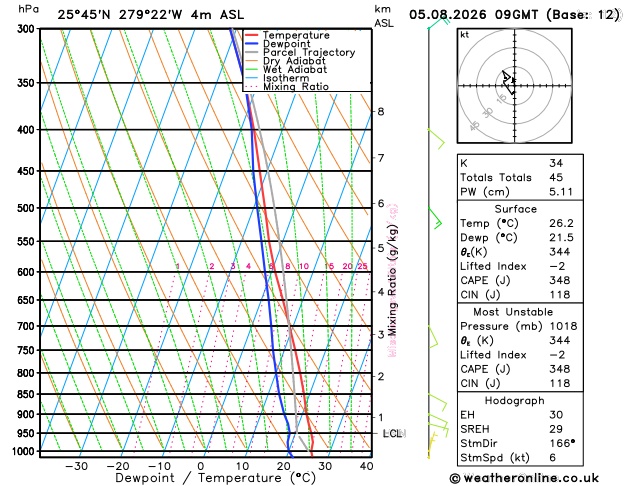Click the km ASL height axis label
The image size is (629, 486).
point(384,16)
